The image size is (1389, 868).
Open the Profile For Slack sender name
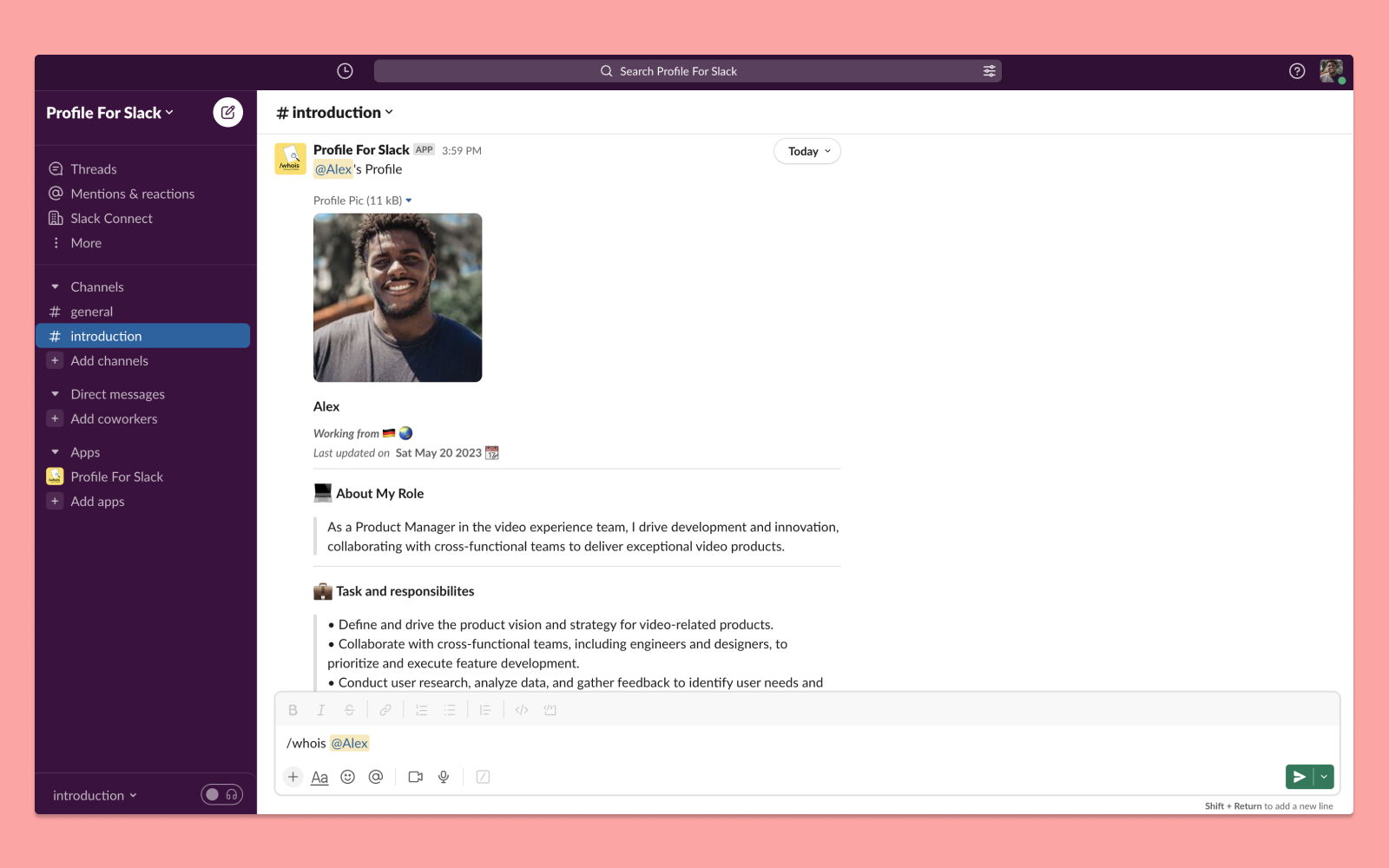(361, 150)
